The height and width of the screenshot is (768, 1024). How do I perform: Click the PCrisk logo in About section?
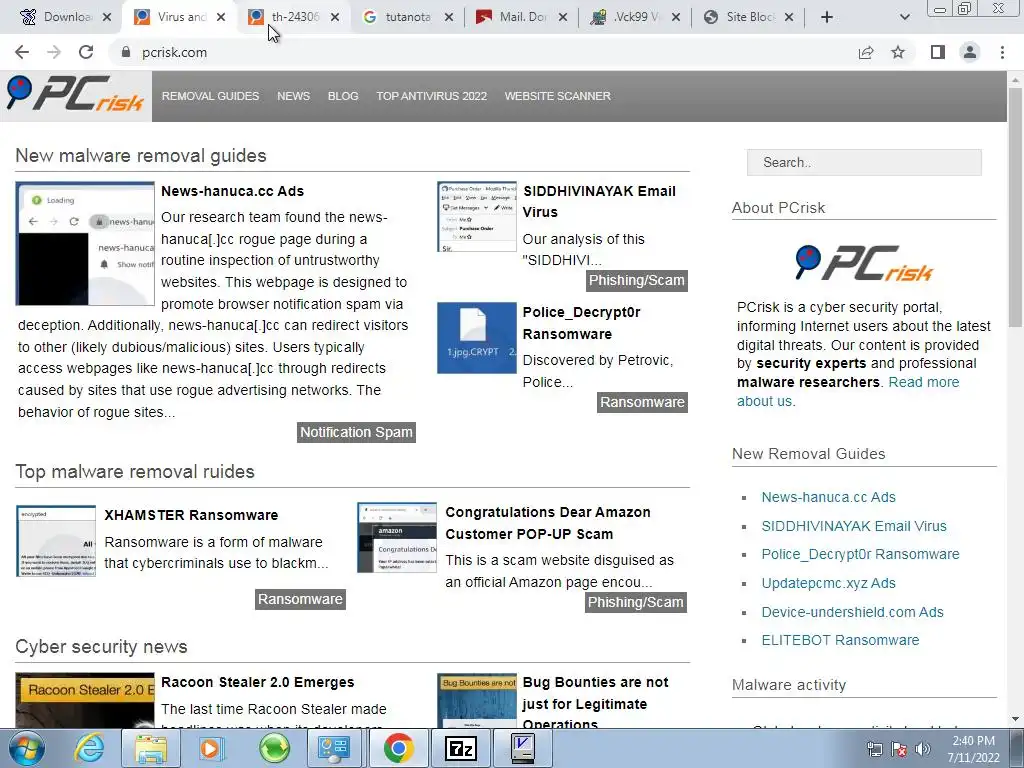click(x=864, y=263)
